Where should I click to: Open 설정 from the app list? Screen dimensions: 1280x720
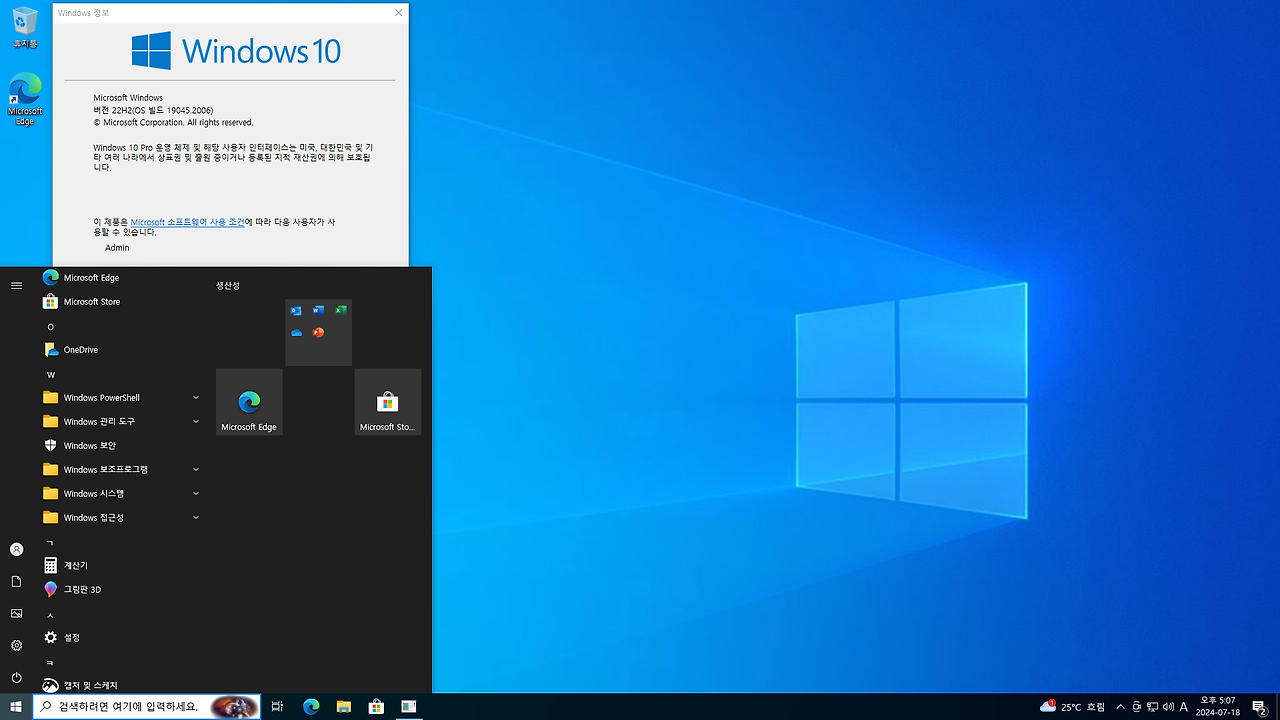[x=120, y=638]
